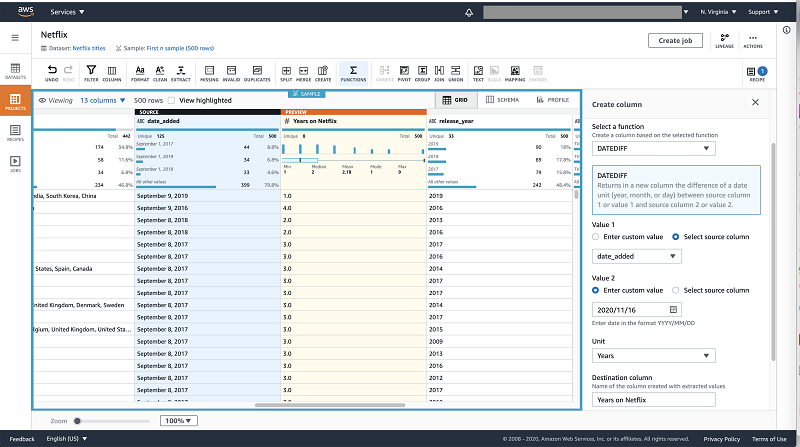Switch to the Grid view tab
800x447 pixels.
[x=455, y=100]
